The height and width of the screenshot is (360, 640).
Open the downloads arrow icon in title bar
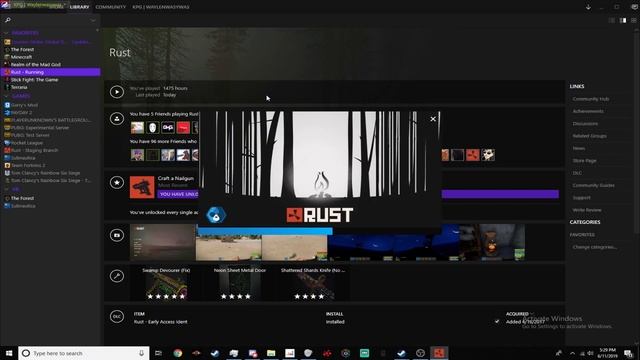coord(588,7)
